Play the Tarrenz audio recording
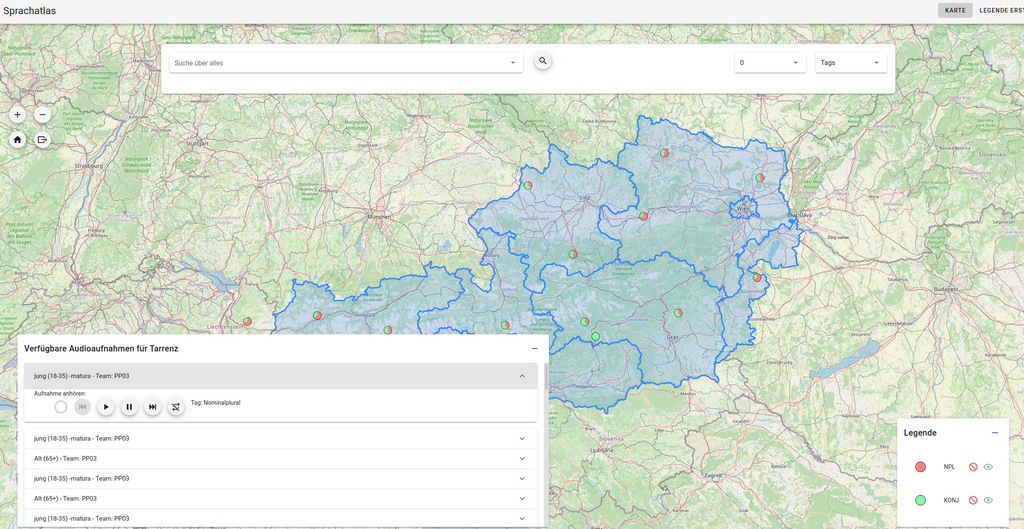 (106, 407)
